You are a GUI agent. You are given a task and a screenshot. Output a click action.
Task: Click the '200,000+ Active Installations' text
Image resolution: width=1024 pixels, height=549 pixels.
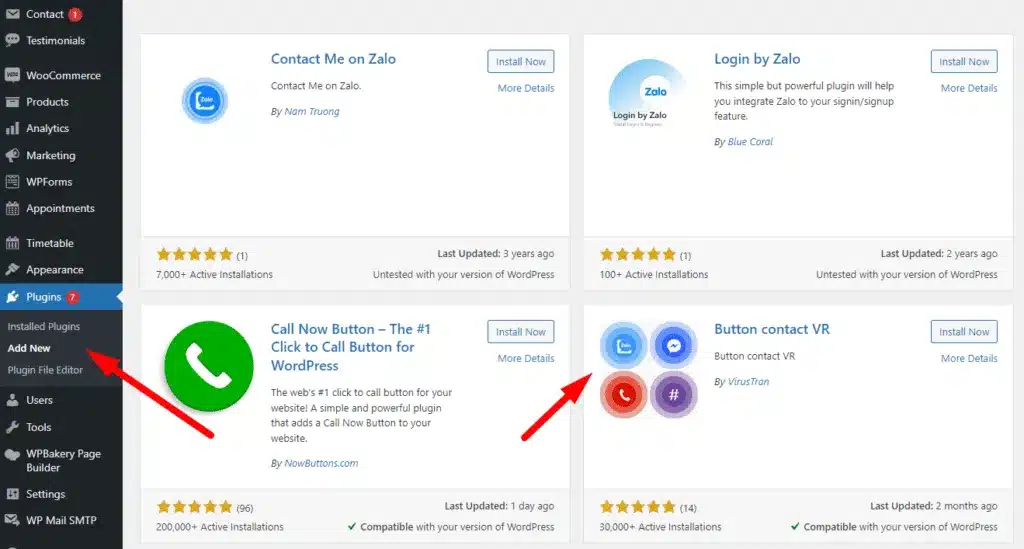click(x=219, y=527)
